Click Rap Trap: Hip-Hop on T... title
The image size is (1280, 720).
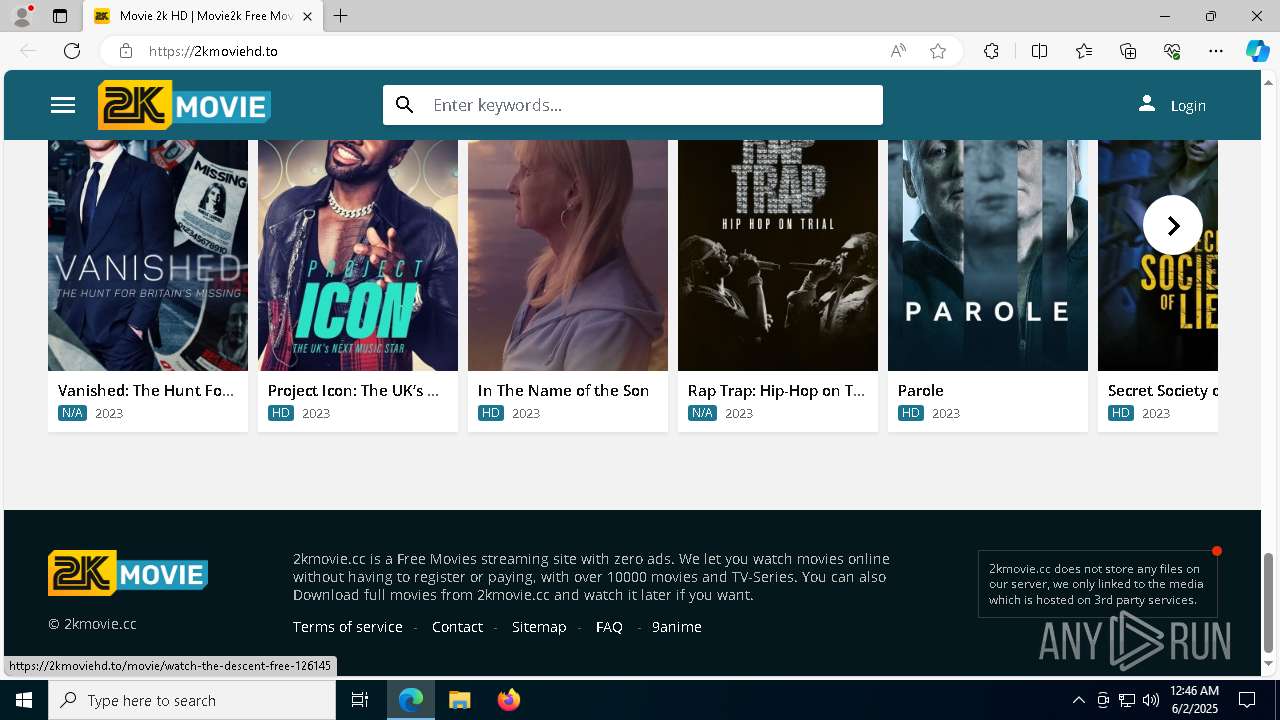point(776,391)
